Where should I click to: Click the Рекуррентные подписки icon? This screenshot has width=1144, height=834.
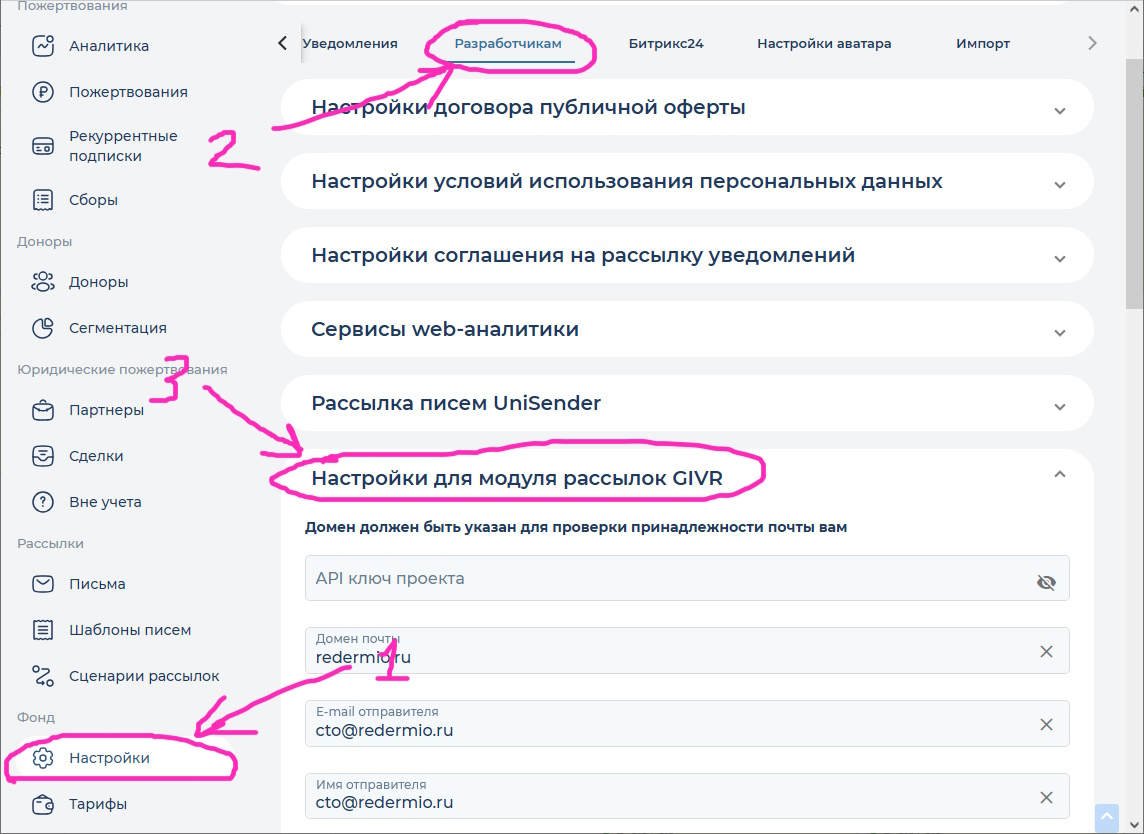coord(41,145)
